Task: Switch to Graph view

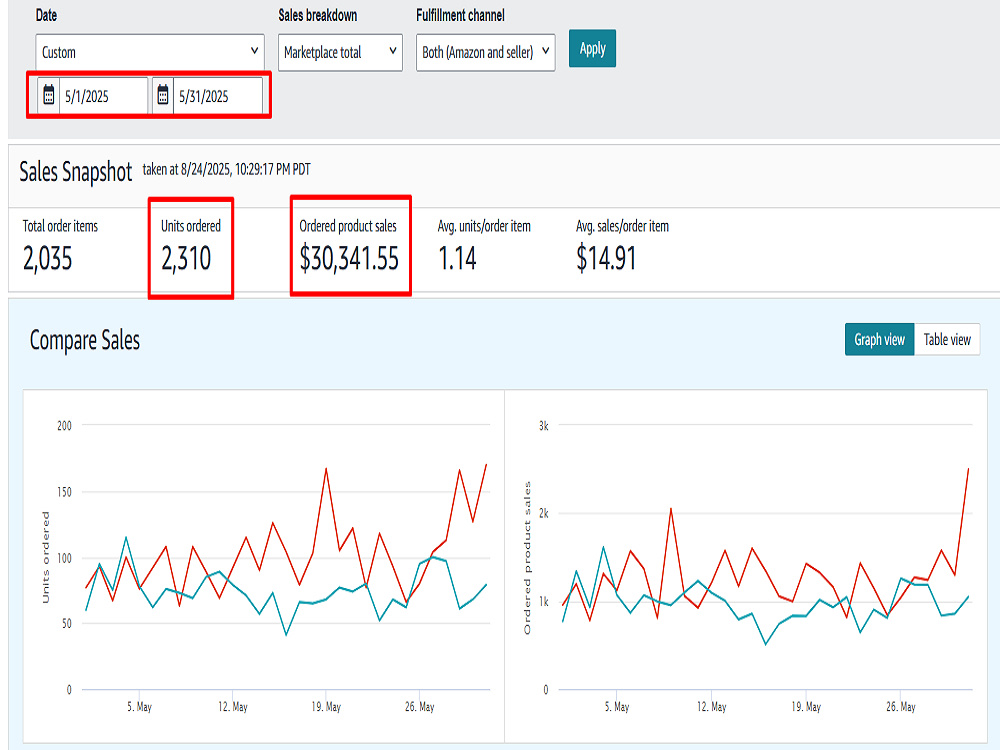Action: [879, 339]
